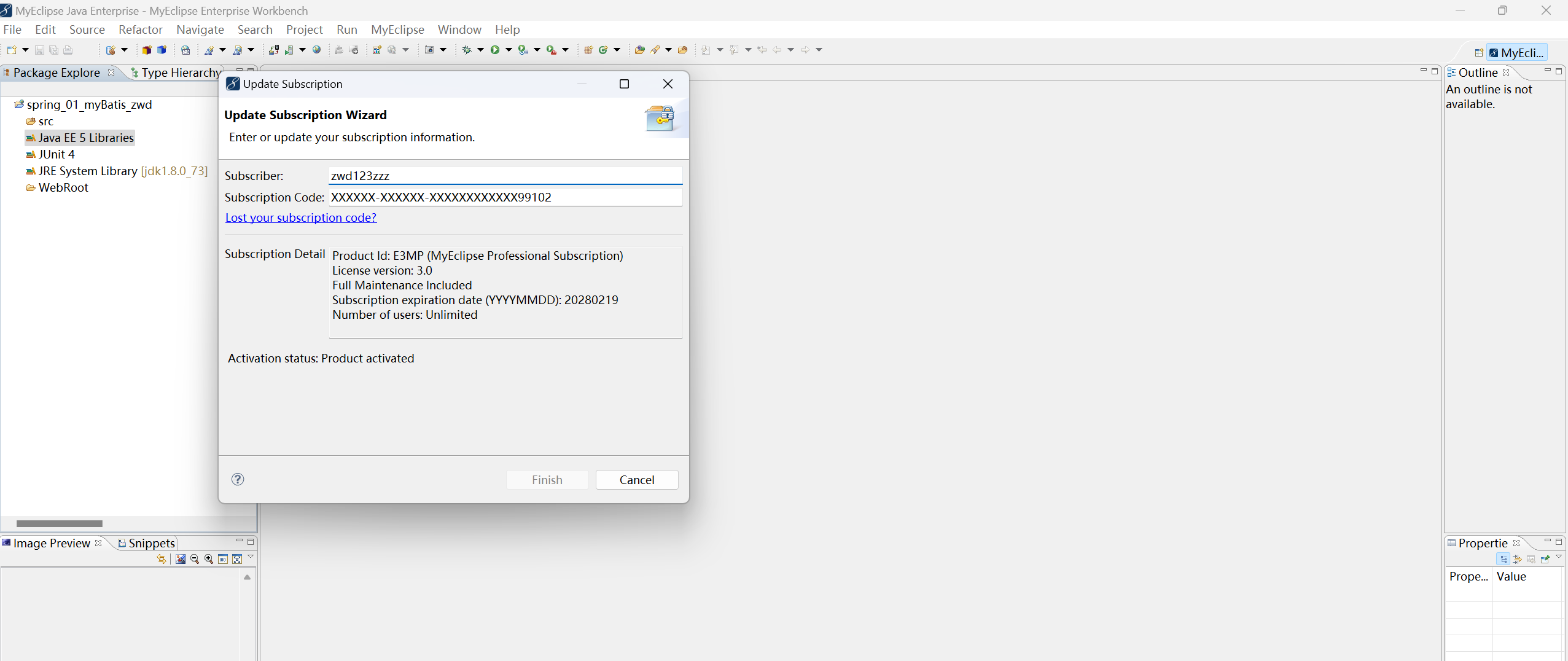Switch to the MyEclipse perspective button
Screen dimensions: 1568x661
(1516, 53)
